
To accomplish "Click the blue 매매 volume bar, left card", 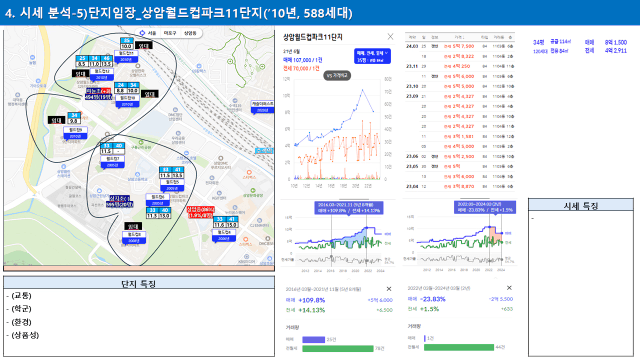I will 313,340.
